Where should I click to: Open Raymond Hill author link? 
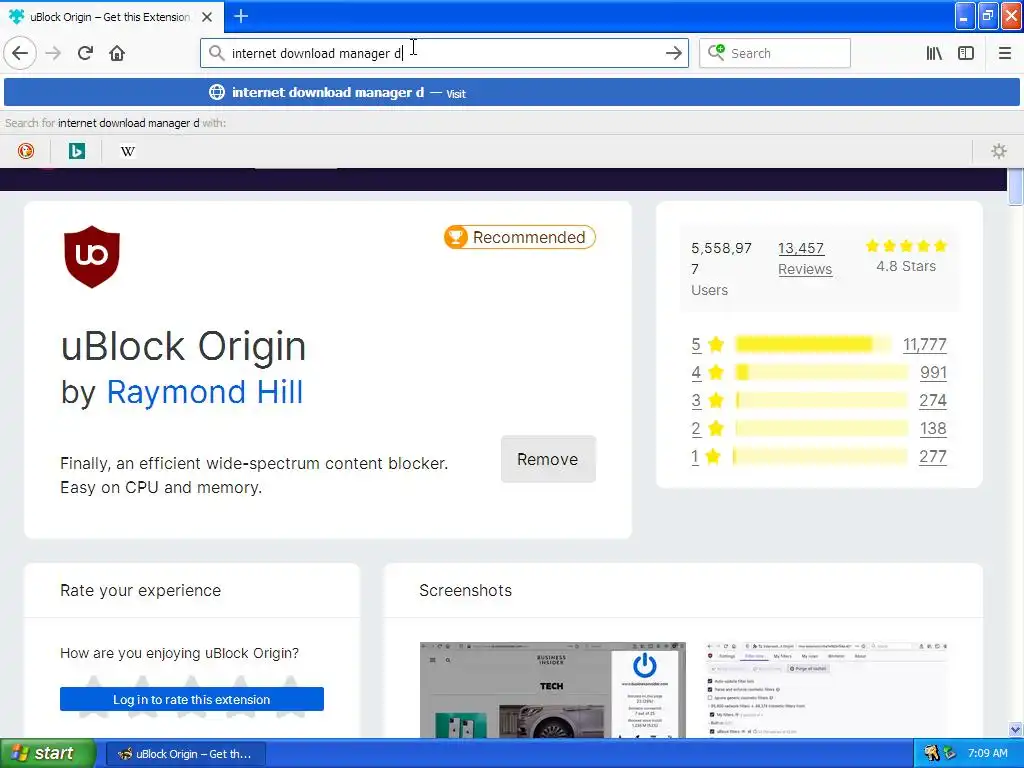[x=204, y=392]
